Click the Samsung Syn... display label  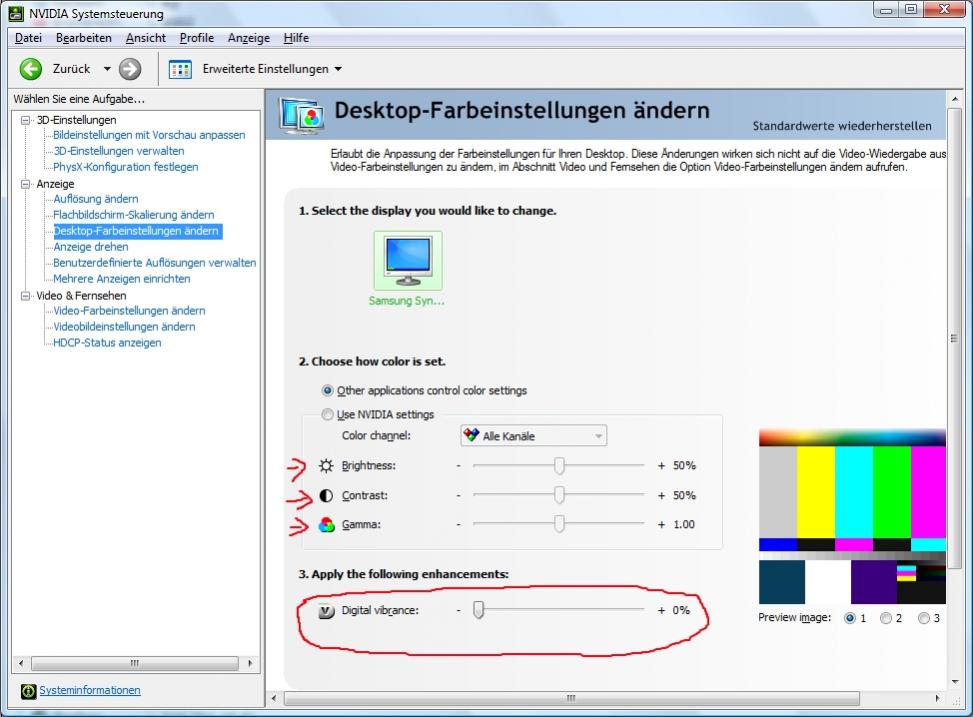pyautogui.click(x=406, y=300)
